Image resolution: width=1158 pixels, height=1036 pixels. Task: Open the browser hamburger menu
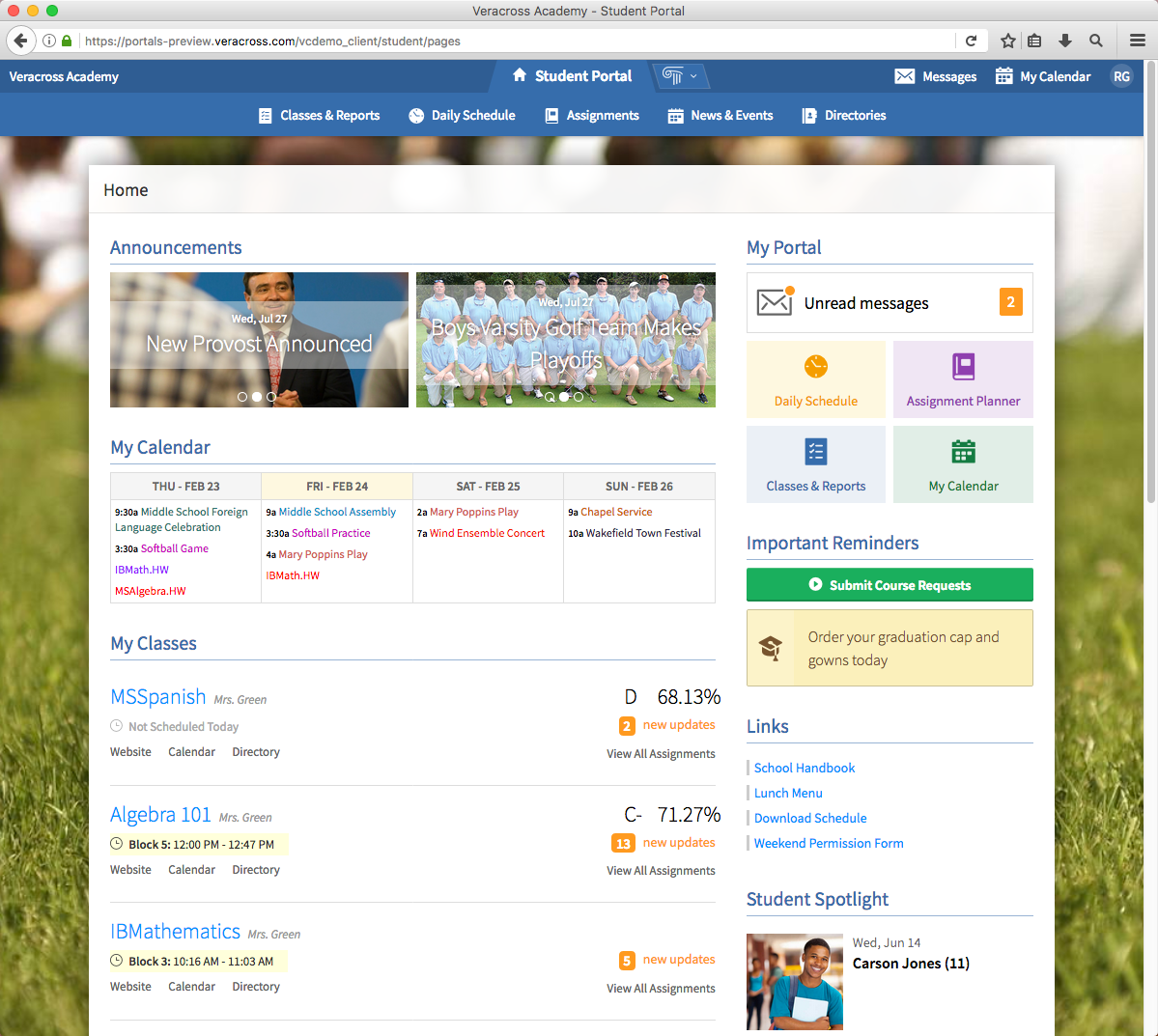[1137, 41]
